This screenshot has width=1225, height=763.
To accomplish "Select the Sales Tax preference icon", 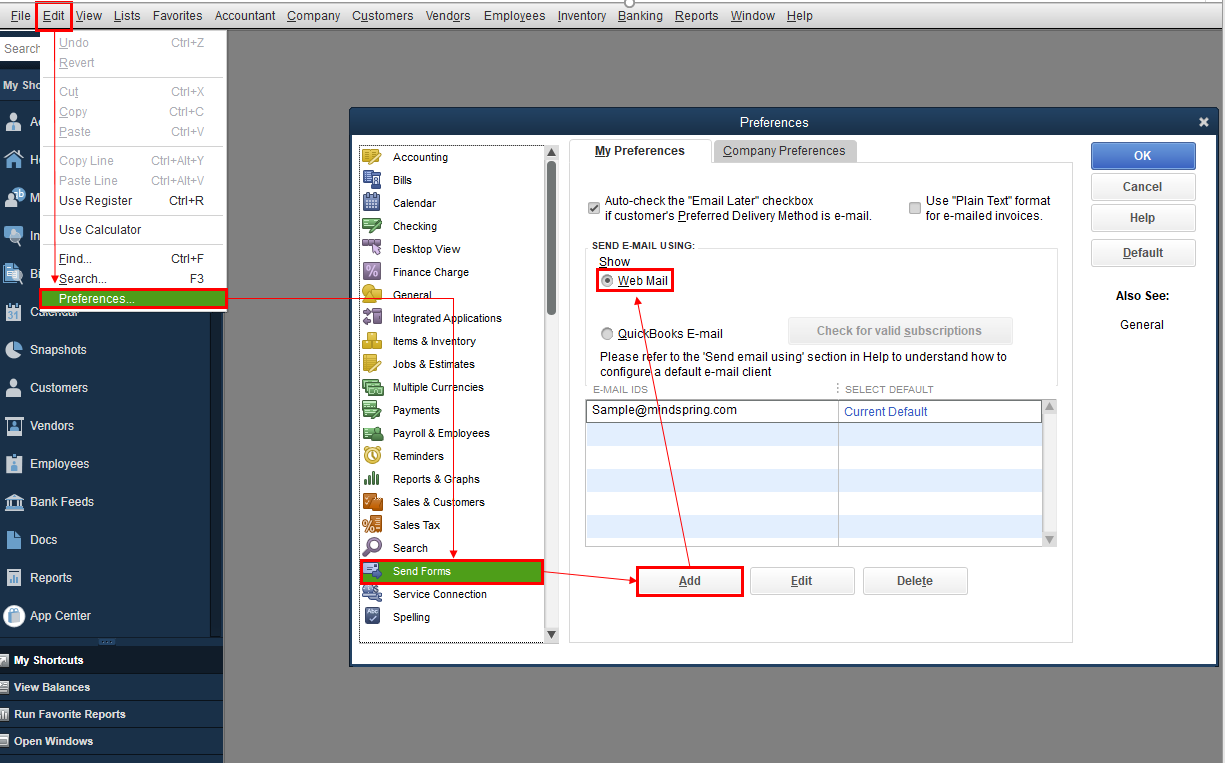I will click(x=372, y=525).
